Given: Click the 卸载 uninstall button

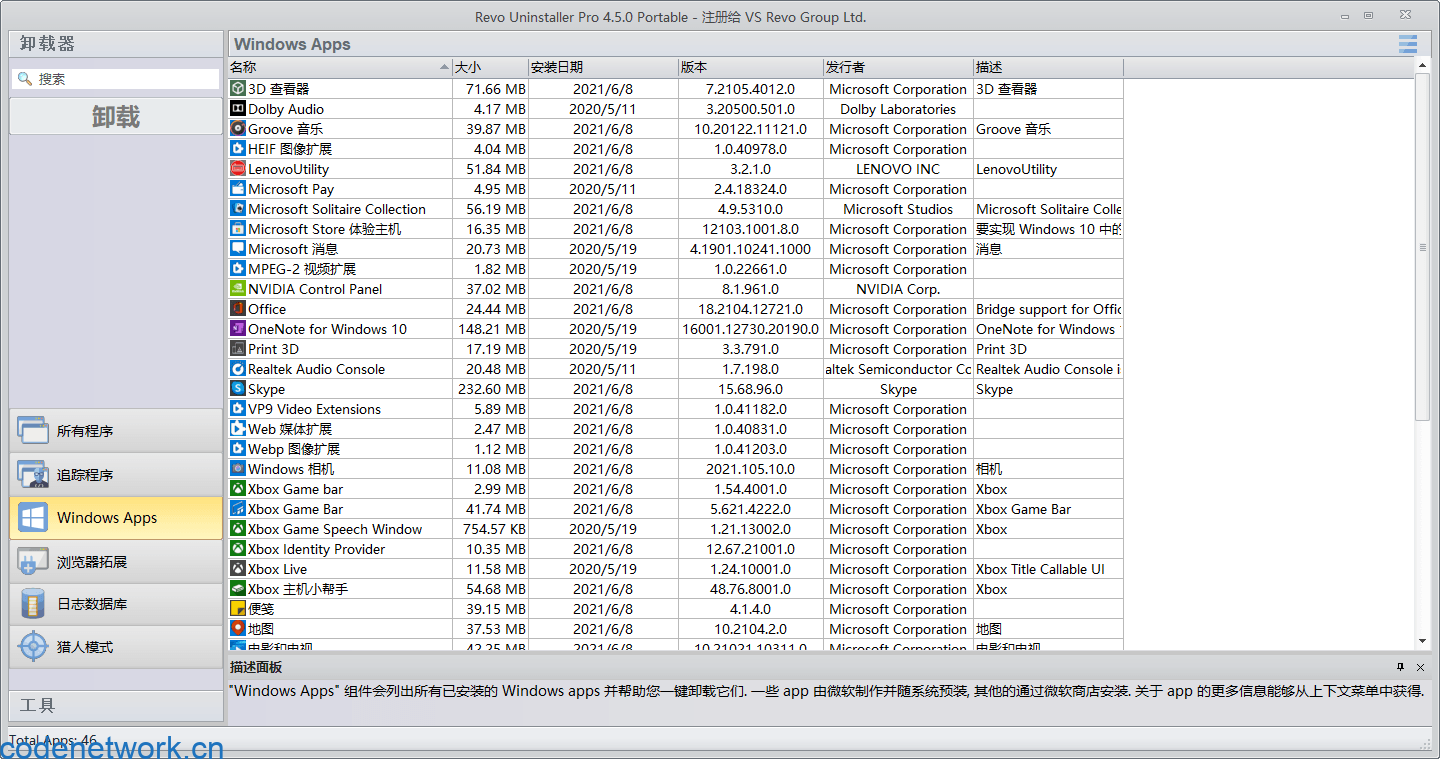Looking at the screenshot, I should [116, 116].
